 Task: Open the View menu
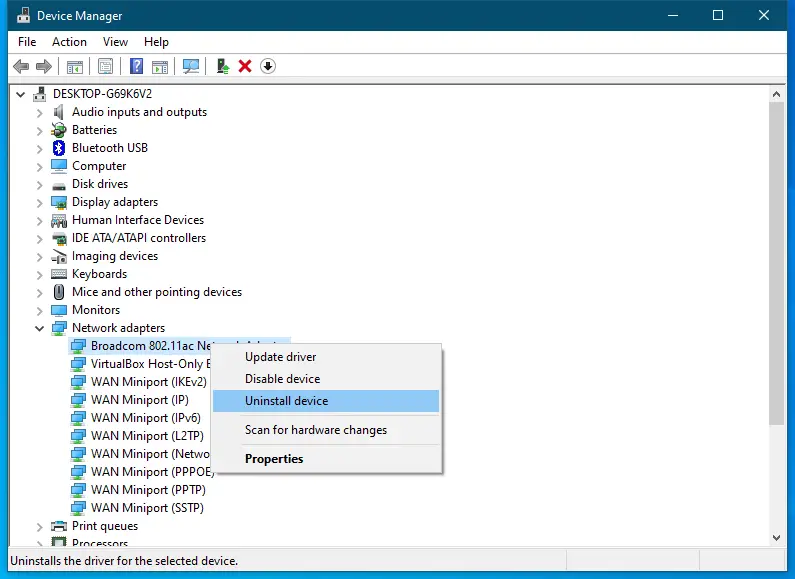pos(115,42)
